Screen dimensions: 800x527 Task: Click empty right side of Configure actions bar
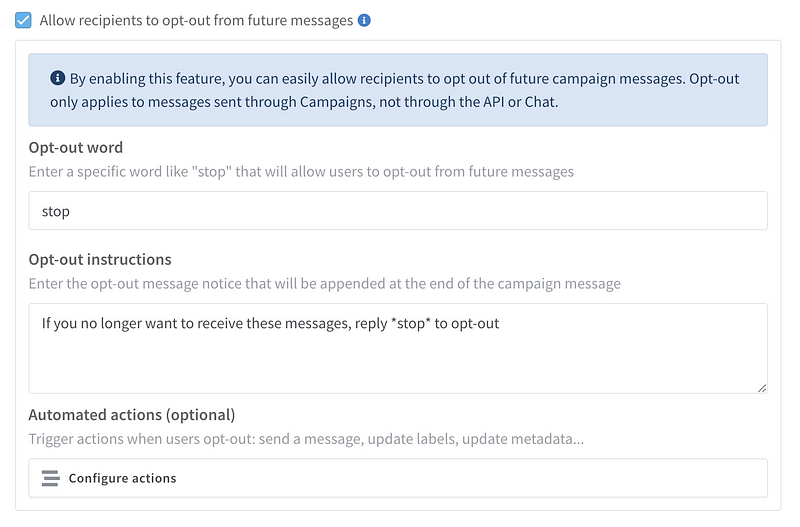coord(500,478)
